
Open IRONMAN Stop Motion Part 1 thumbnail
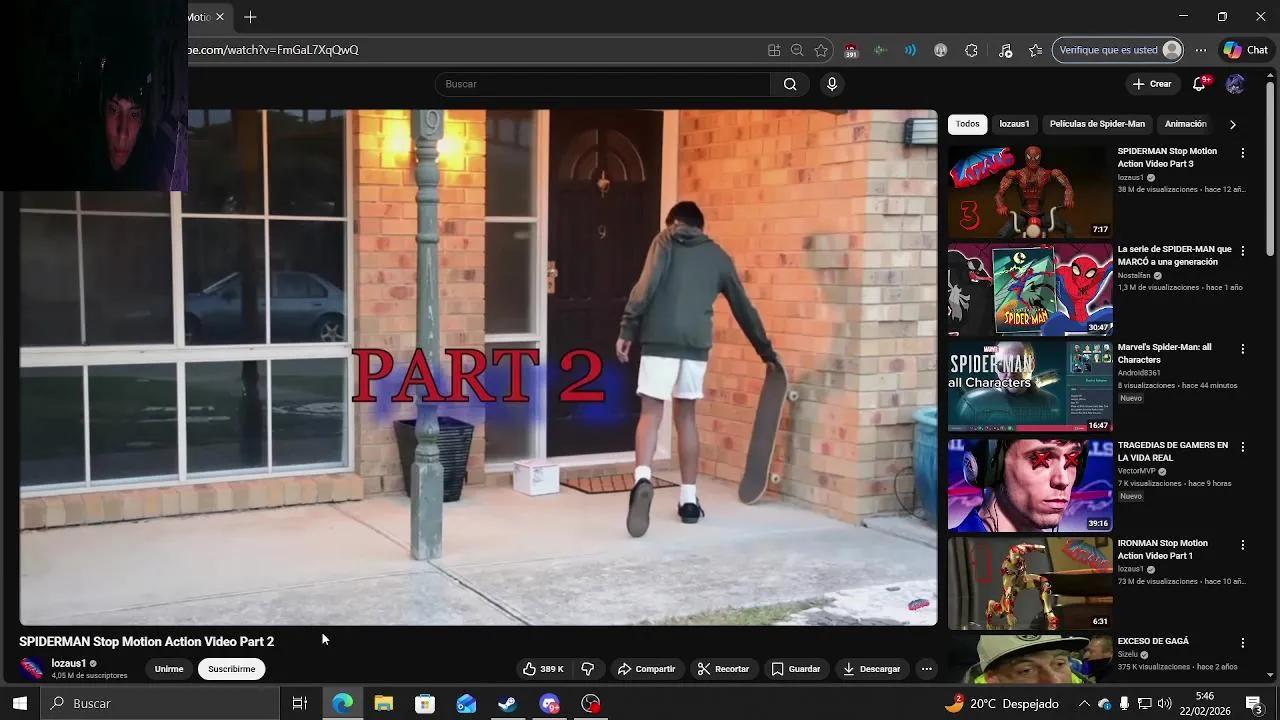coord(1030,583)
